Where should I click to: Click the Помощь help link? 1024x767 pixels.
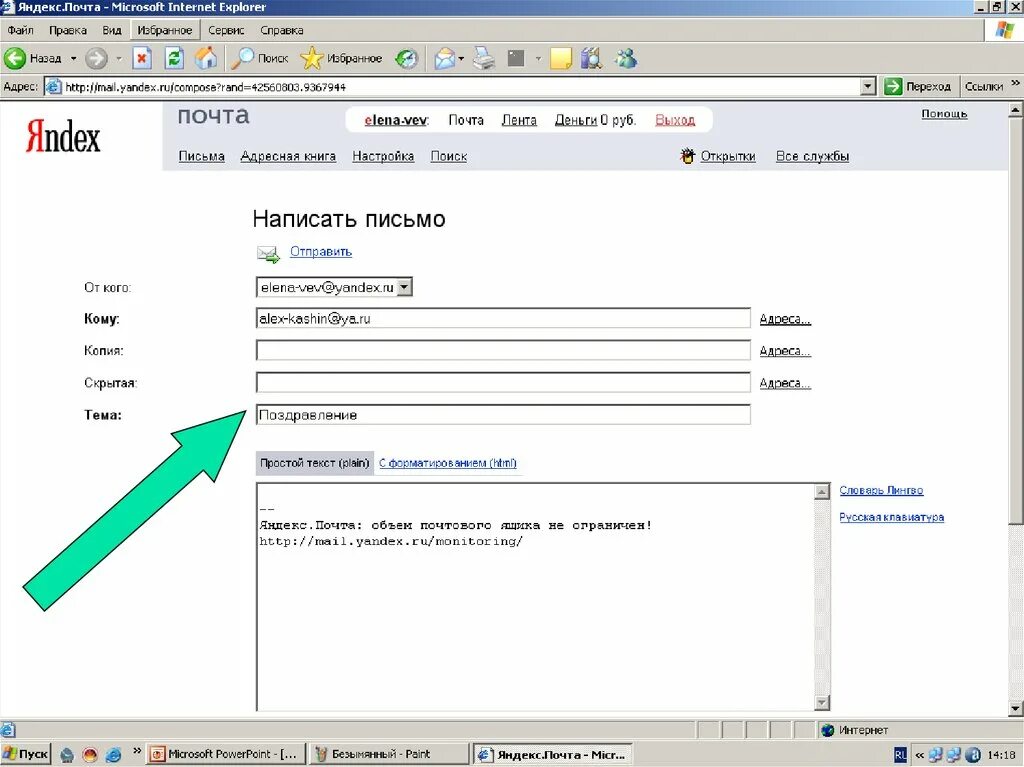(944, 114)
